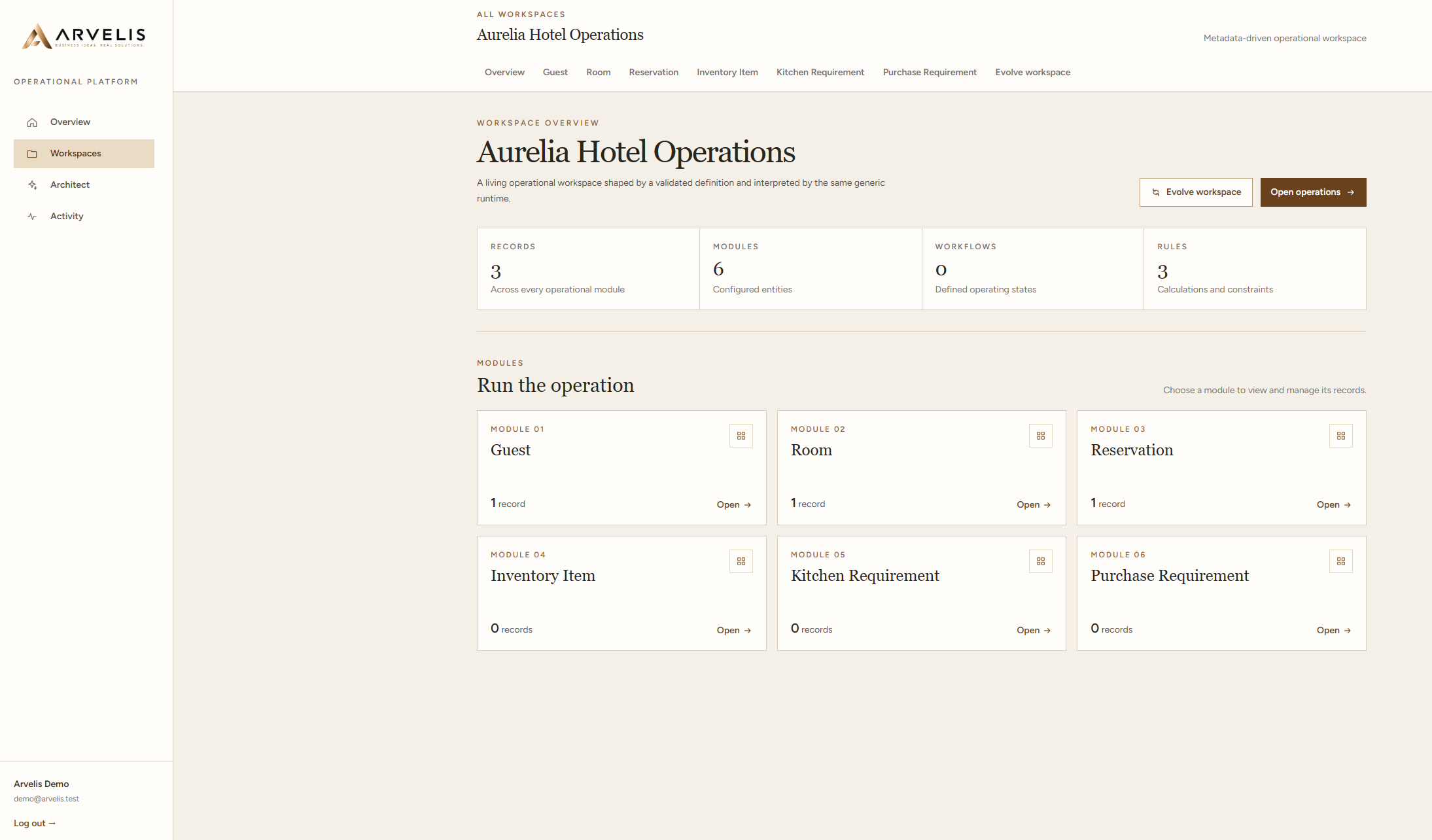Click the Evolve workspace button
The image size is (1432, 840).
coord(1196,192)
